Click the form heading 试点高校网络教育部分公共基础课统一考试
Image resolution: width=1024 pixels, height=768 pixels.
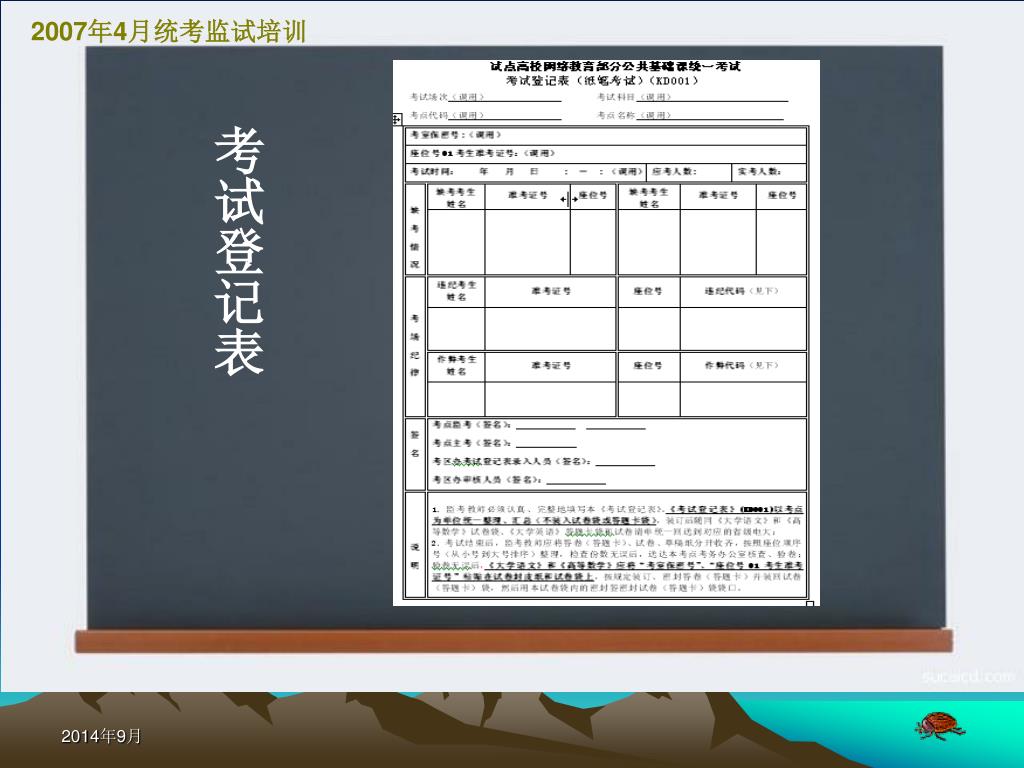point(615,67)
